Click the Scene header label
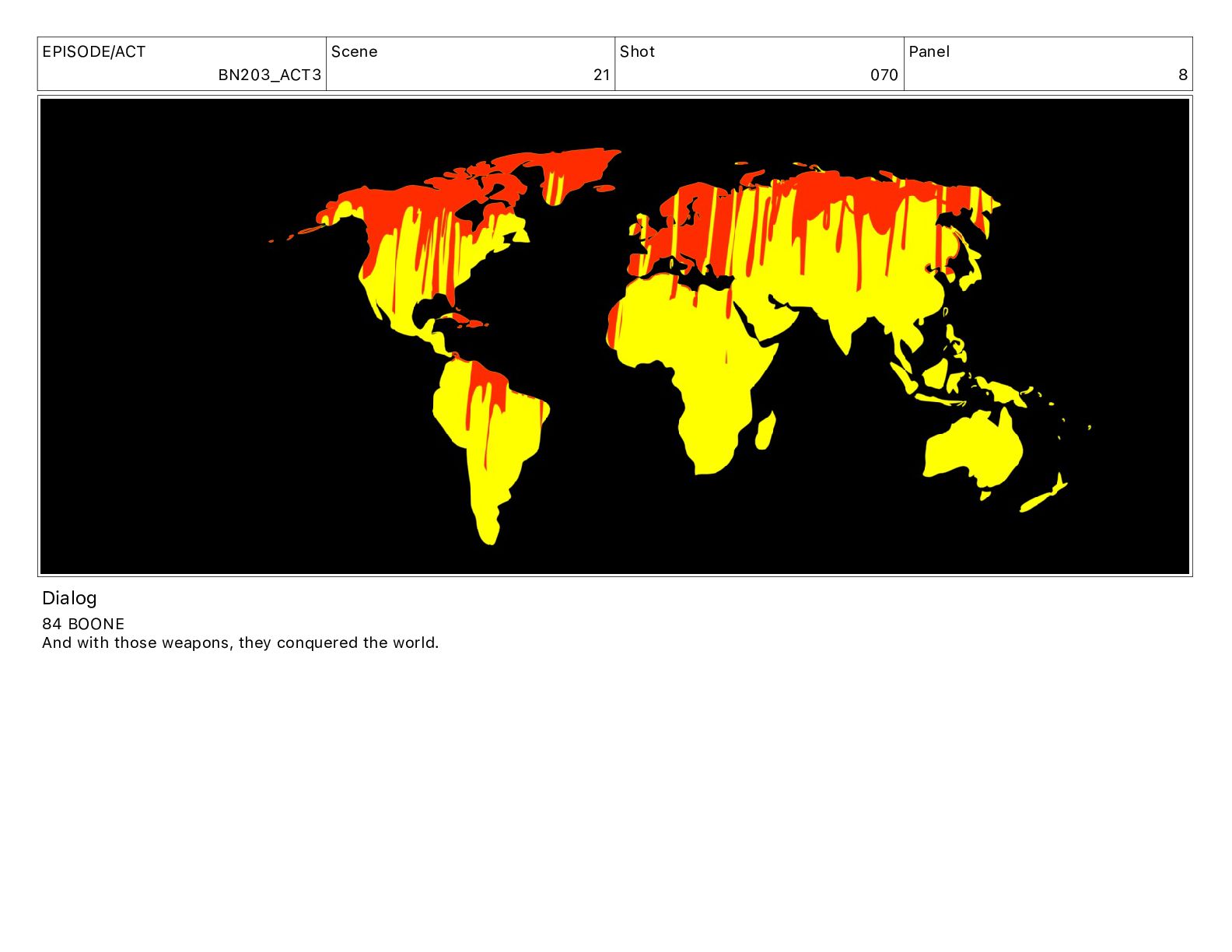Viewport: 1232px width, 952px height. (x=355, y=52)
